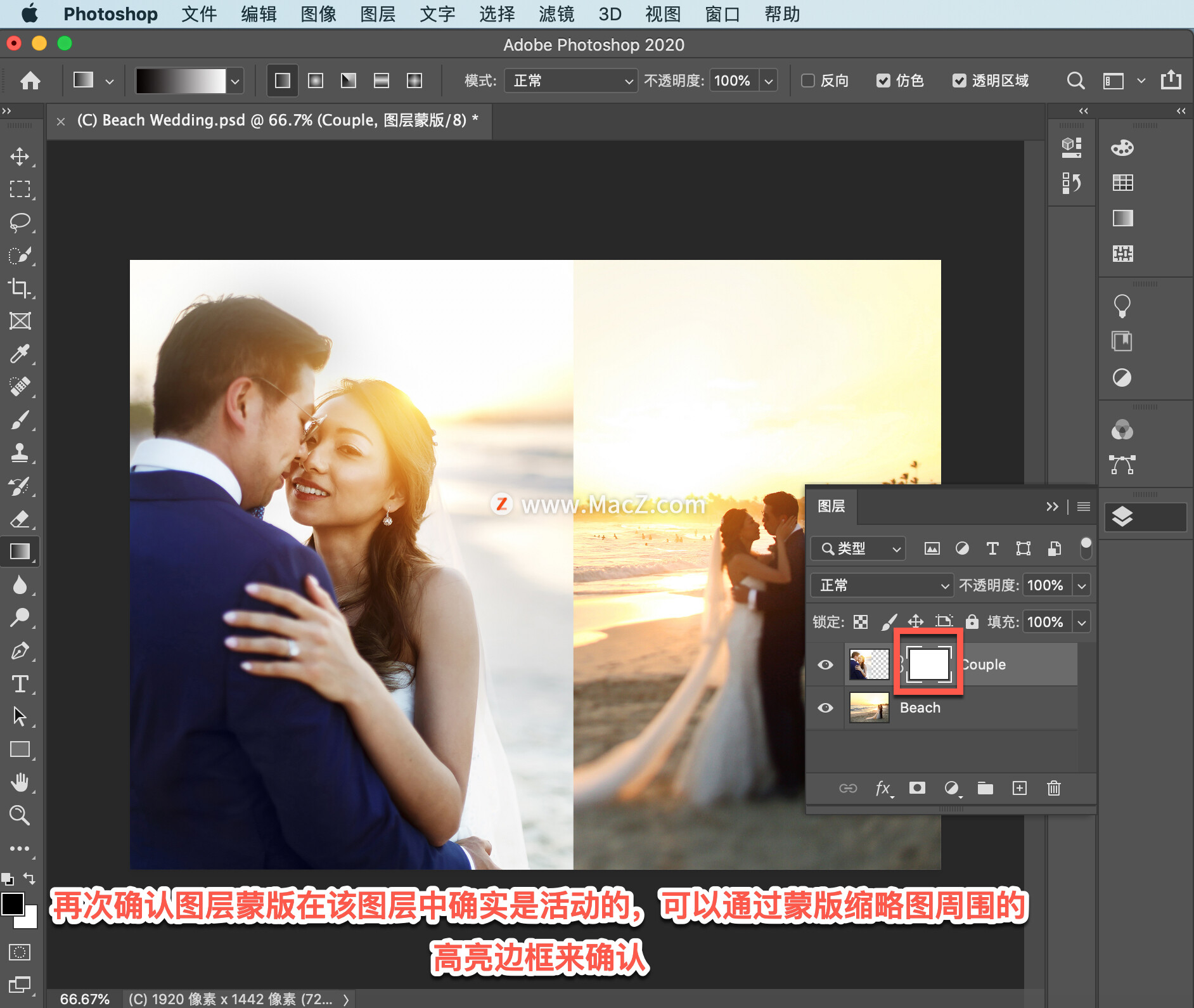Select the Horizontal Type tool

pos(20,684)
